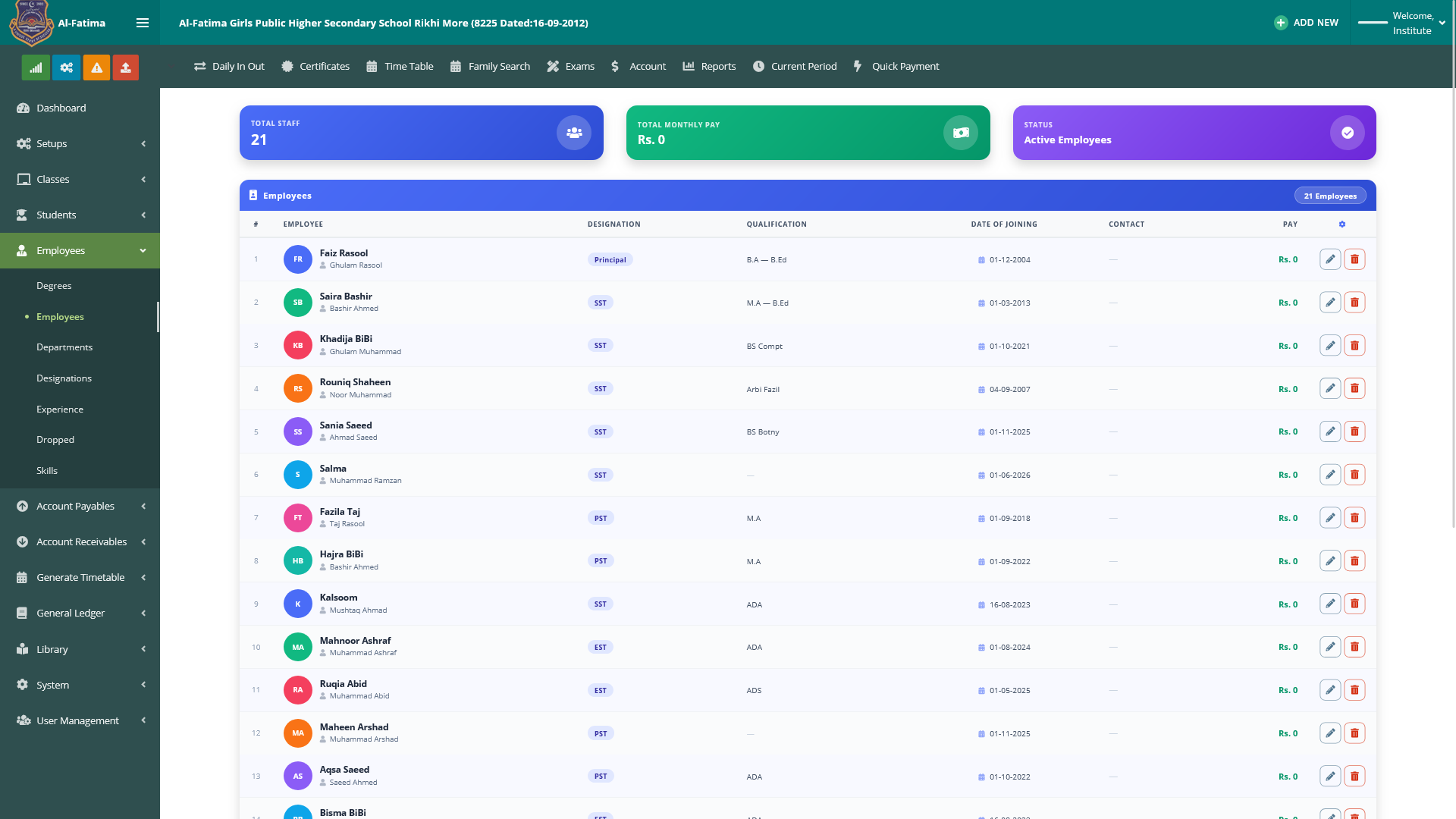Image resolution: width=1456 pixels, height=819 pixels.
Task: Click the Principal designation badge
Action: pyautogui.click(x=610, y=259)
